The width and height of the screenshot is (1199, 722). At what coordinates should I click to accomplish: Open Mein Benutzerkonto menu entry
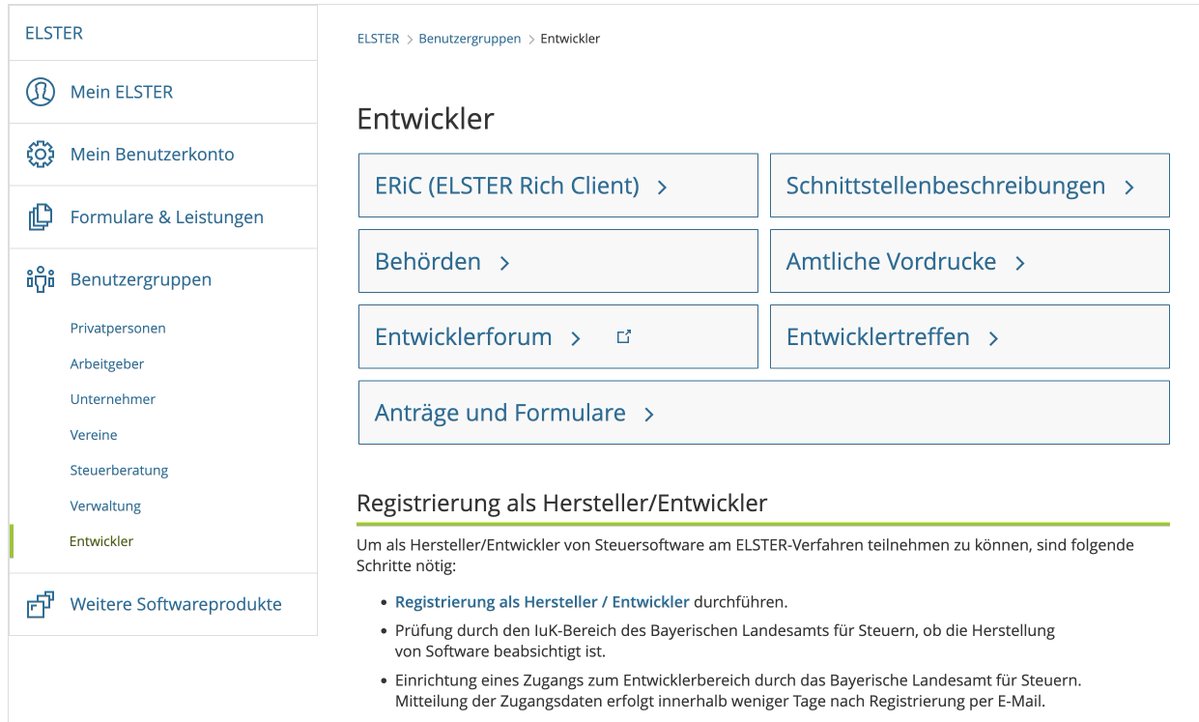click(163, 154)
